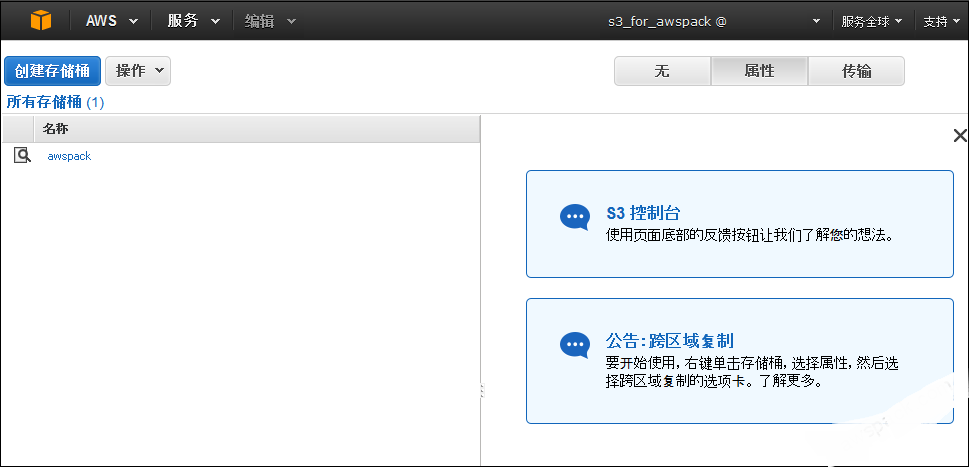
Task: Select the 无 view tab
Action: click(x=662, y=71)
